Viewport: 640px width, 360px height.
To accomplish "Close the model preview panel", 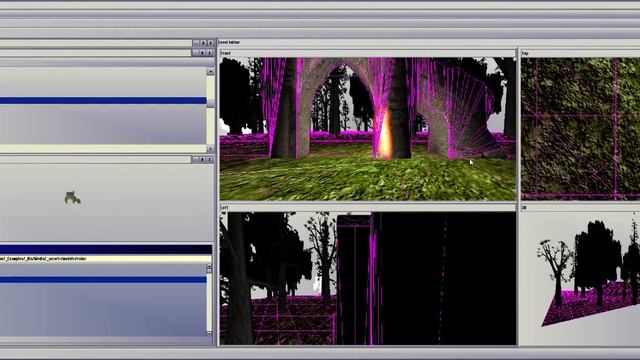I will pyautogui.click(x=210, y=159).
